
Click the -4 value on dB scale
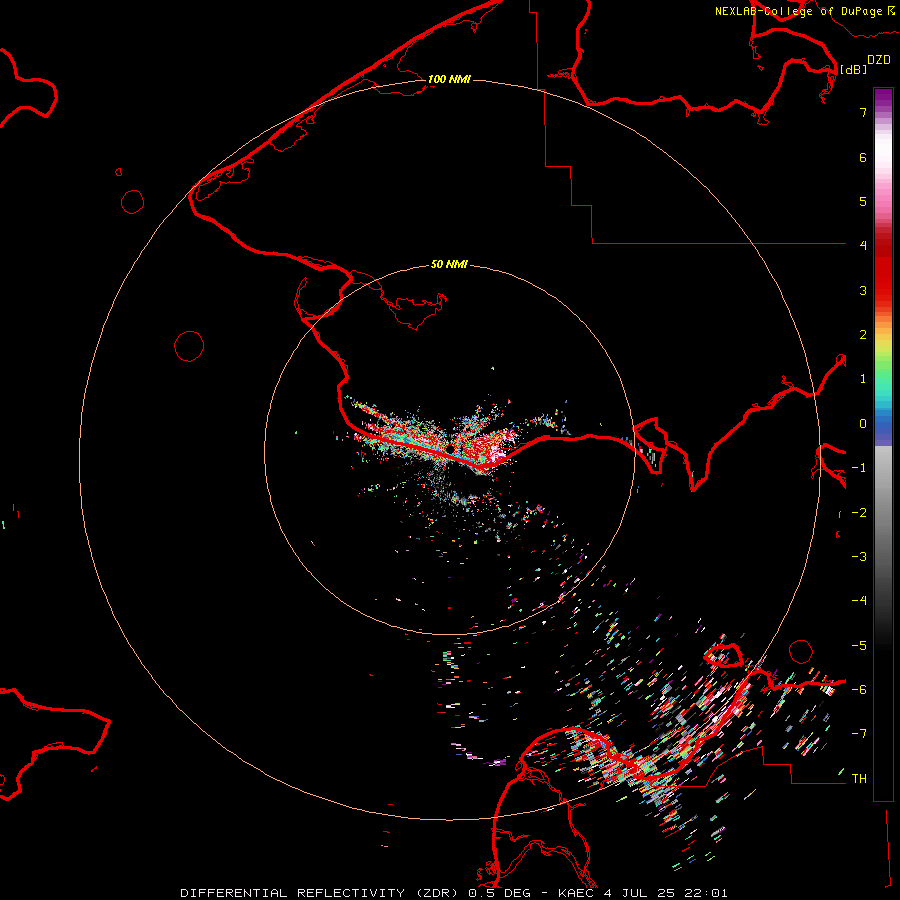coord(859,601)
